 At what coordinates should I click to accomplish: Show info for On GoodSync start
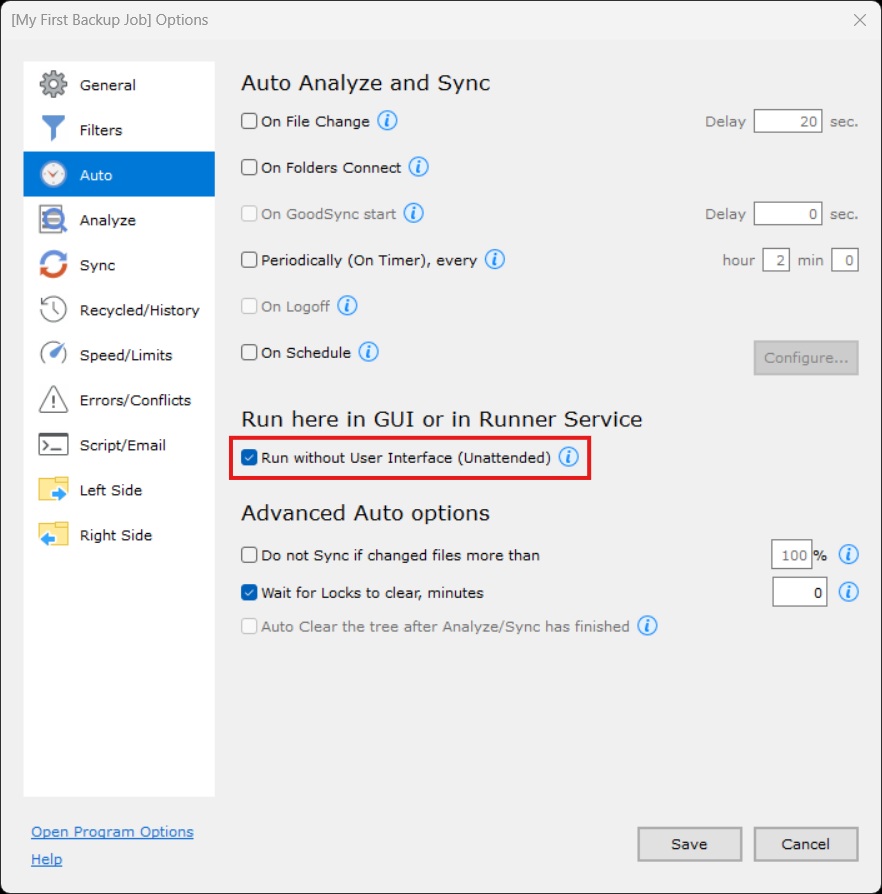pos(413,213)
